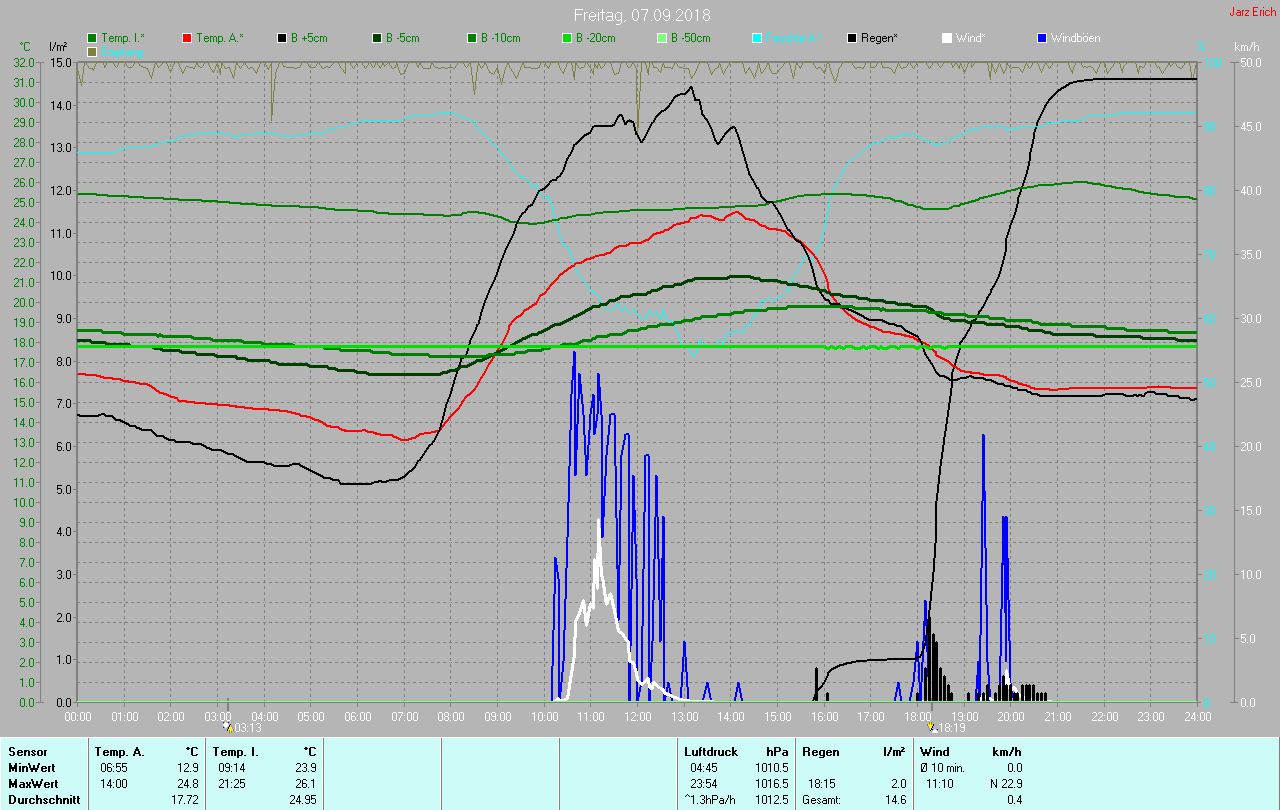Click the Sensor header in stats table
This screenshot has height=810, width=1280.
click(x=27, y=751)
